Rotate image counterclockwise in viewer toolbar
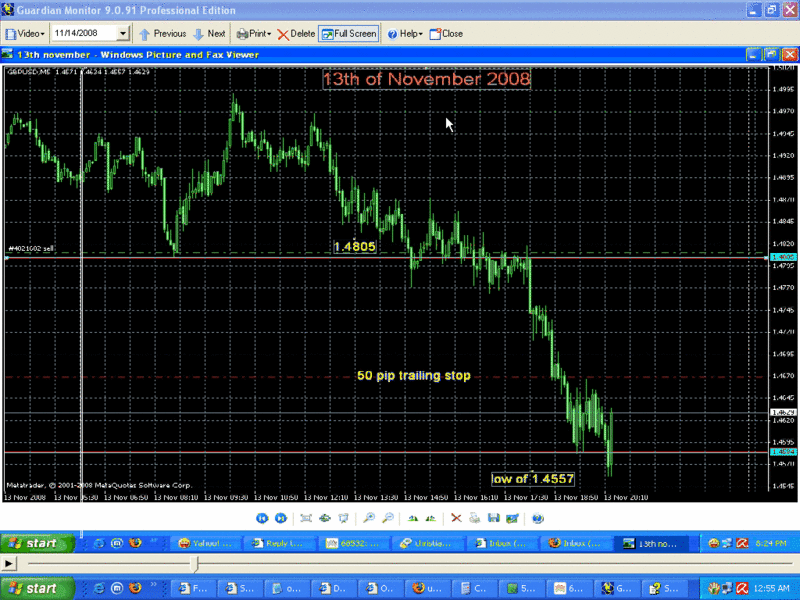This screenshot has height=600, width=800. [431, 518]
